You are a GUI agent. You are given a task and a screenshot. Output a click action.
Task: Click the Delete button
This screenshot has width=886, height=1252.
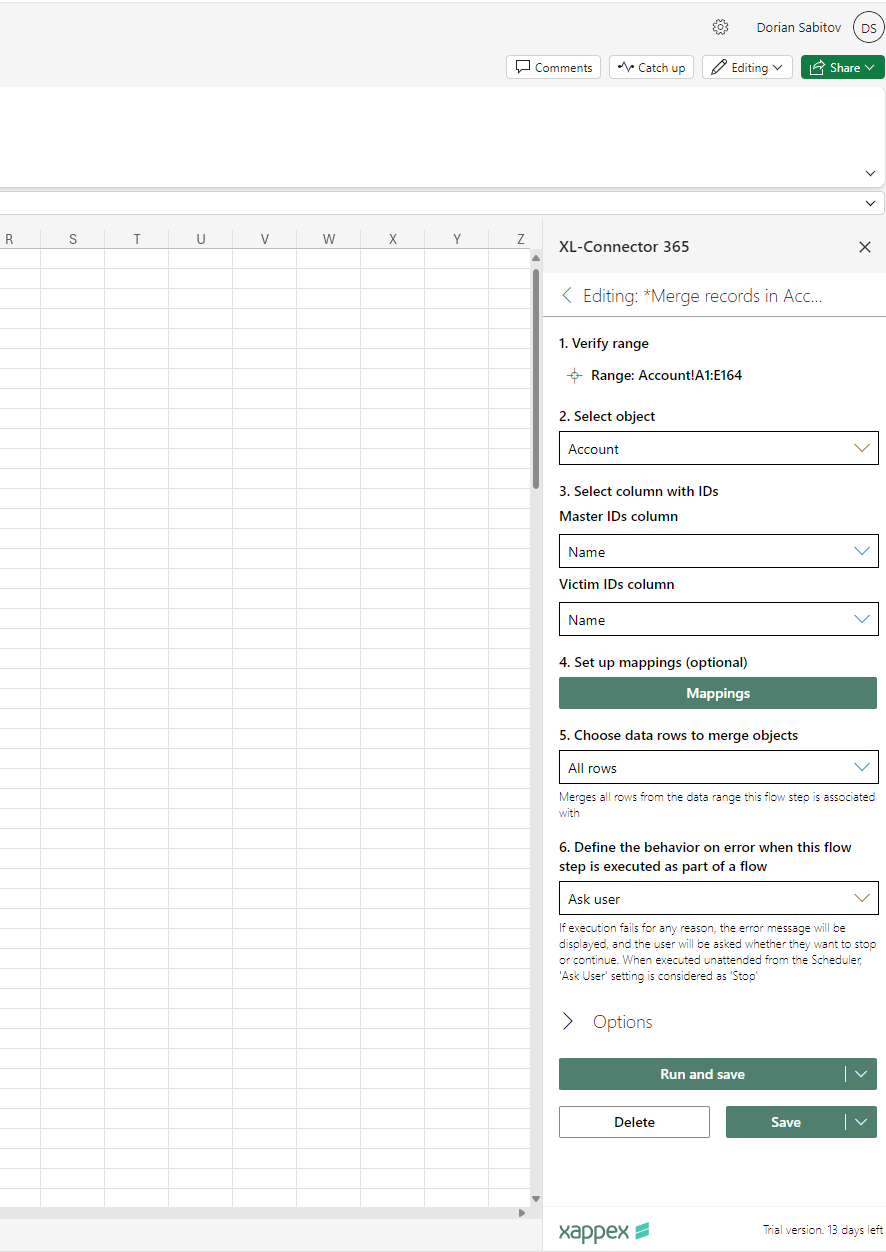634,1122
